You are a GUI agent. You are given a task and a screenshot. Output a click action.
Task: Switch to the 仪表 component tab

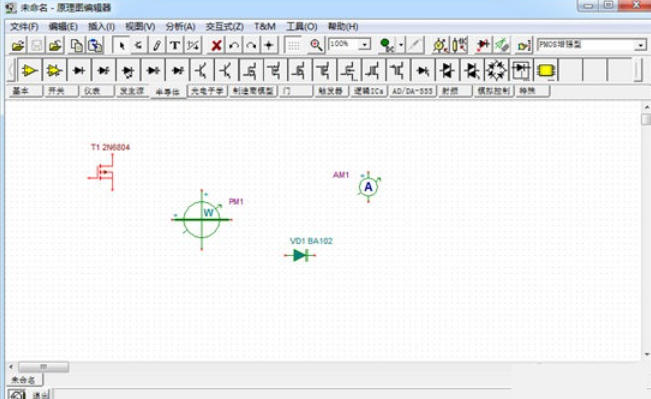coord(97,91)
